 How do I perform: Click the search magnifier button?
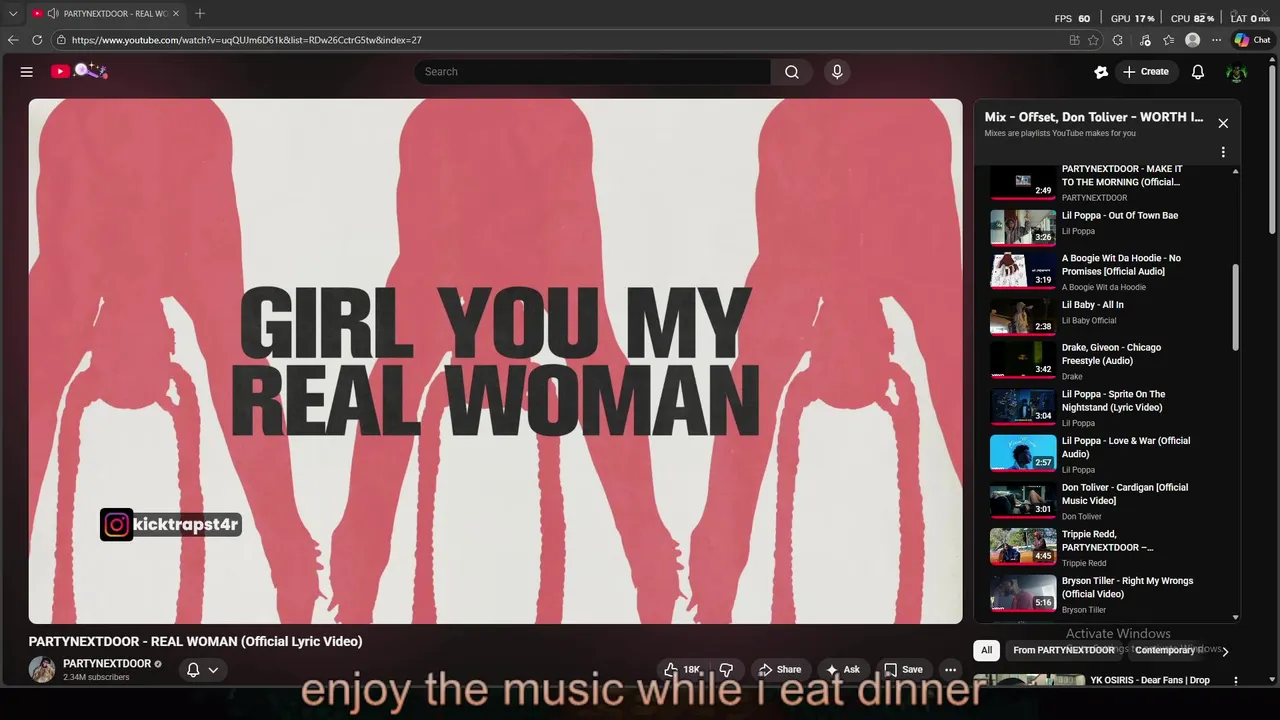click(792, 72)
